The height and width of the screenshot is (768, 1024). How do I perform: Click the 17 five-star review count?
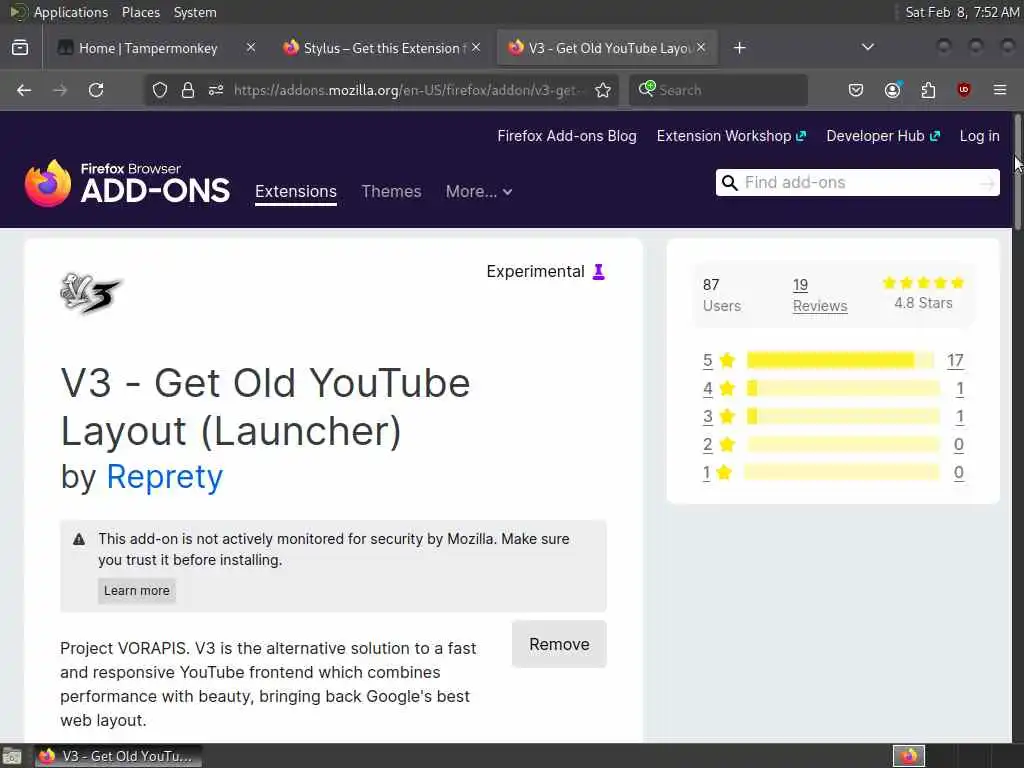(x=955, y=360)
